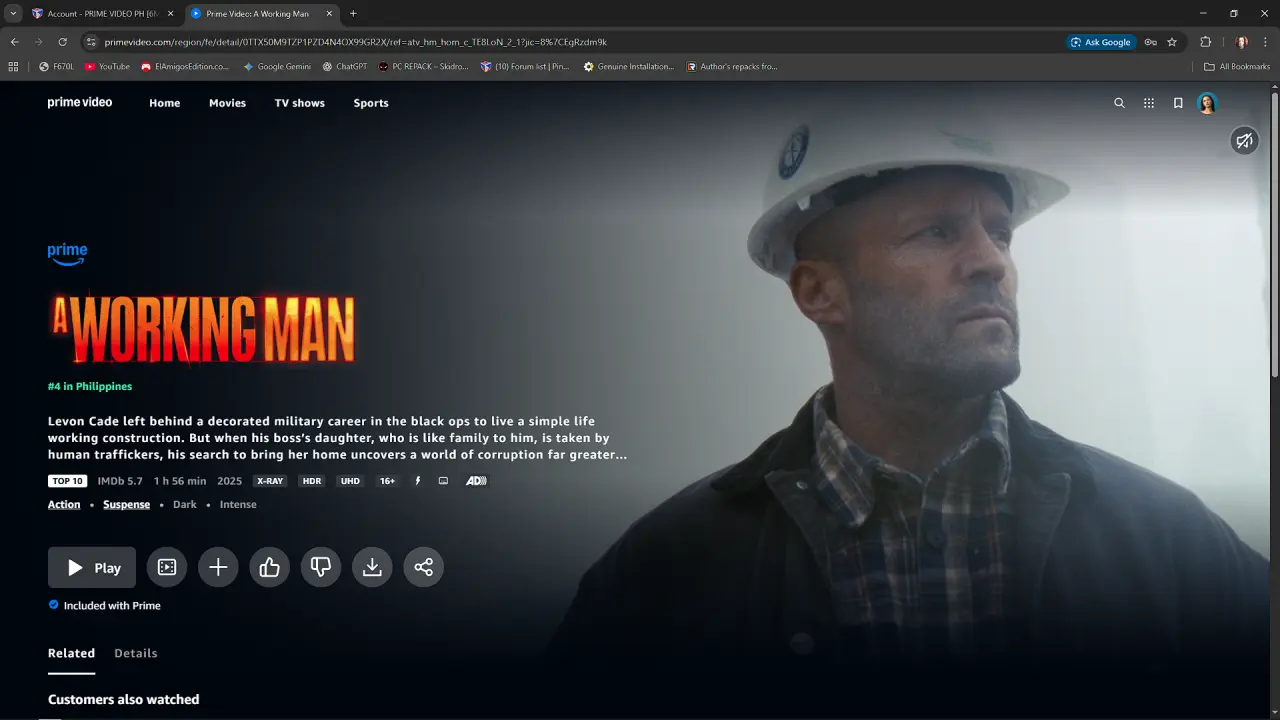Open the apps grid icon in header
The image size is (1280, 720).
point(1149,103)
